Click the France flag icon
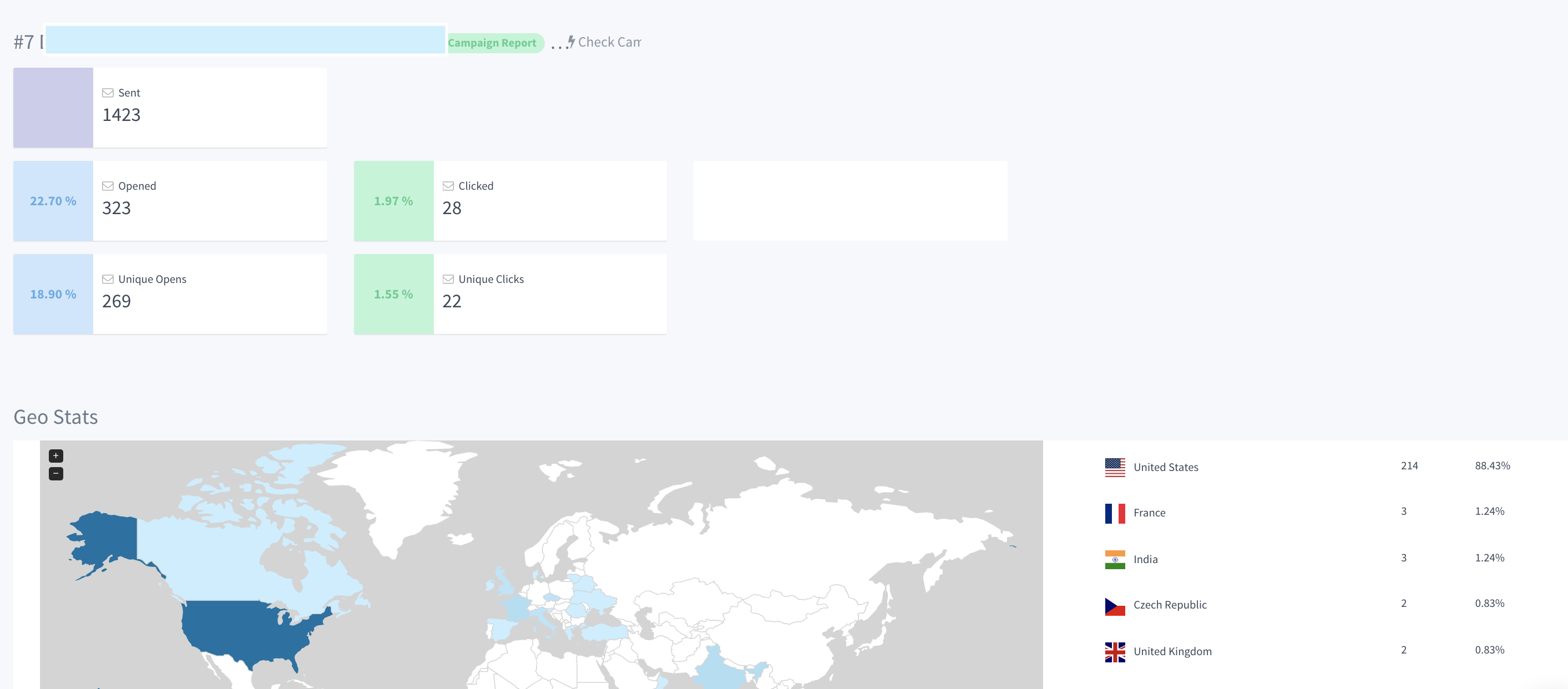This screenshot has height=689, width=1568. pyautogui.click(x=1113, y=512)
